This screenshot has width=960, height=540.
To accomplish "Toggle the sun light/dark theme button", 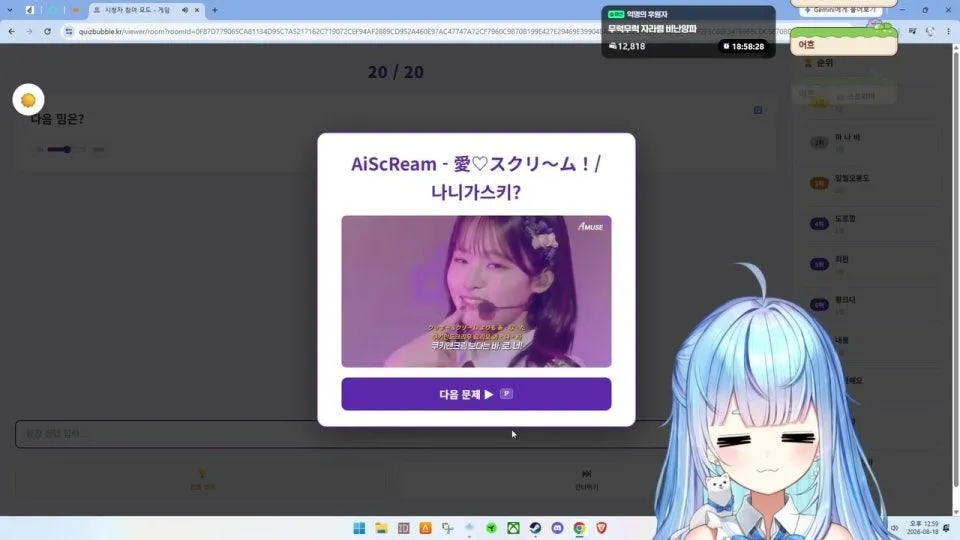I will click(x=28, y=100).
